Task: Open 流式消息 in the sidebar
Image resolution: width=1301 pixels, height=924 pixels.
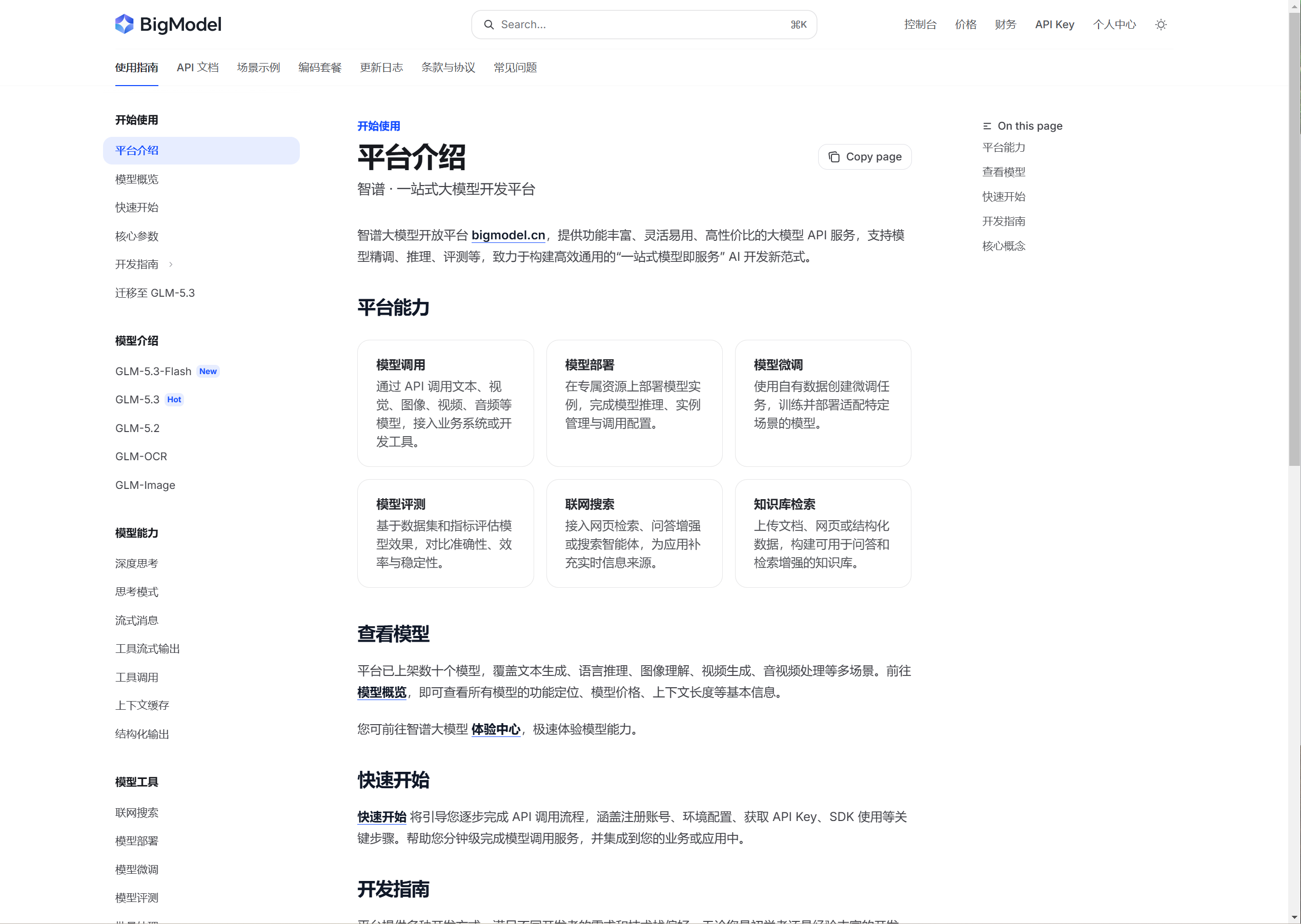Action: (136, 621)
